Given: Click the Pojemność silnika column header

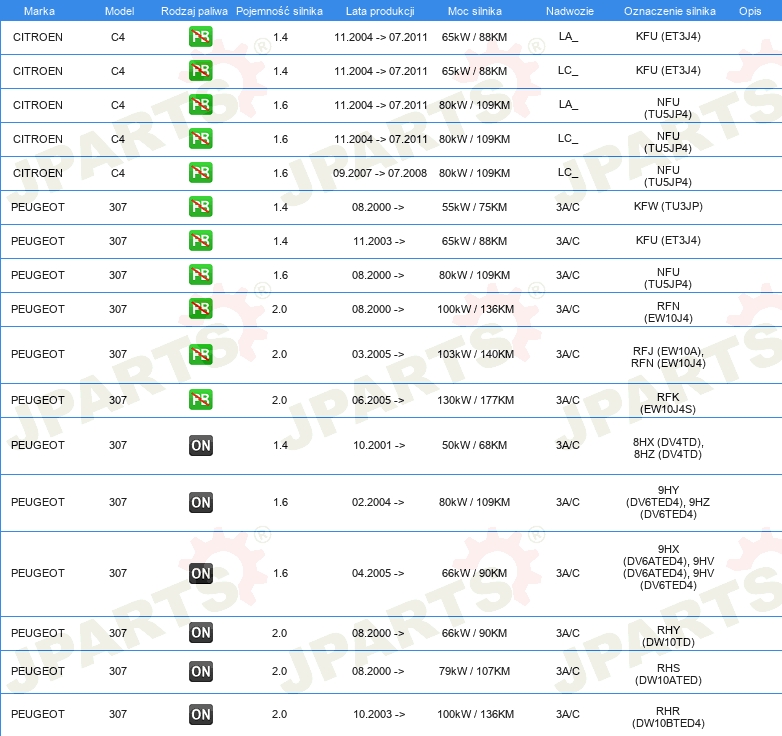Looking at the screenshot, I should (x=279, y=11).
